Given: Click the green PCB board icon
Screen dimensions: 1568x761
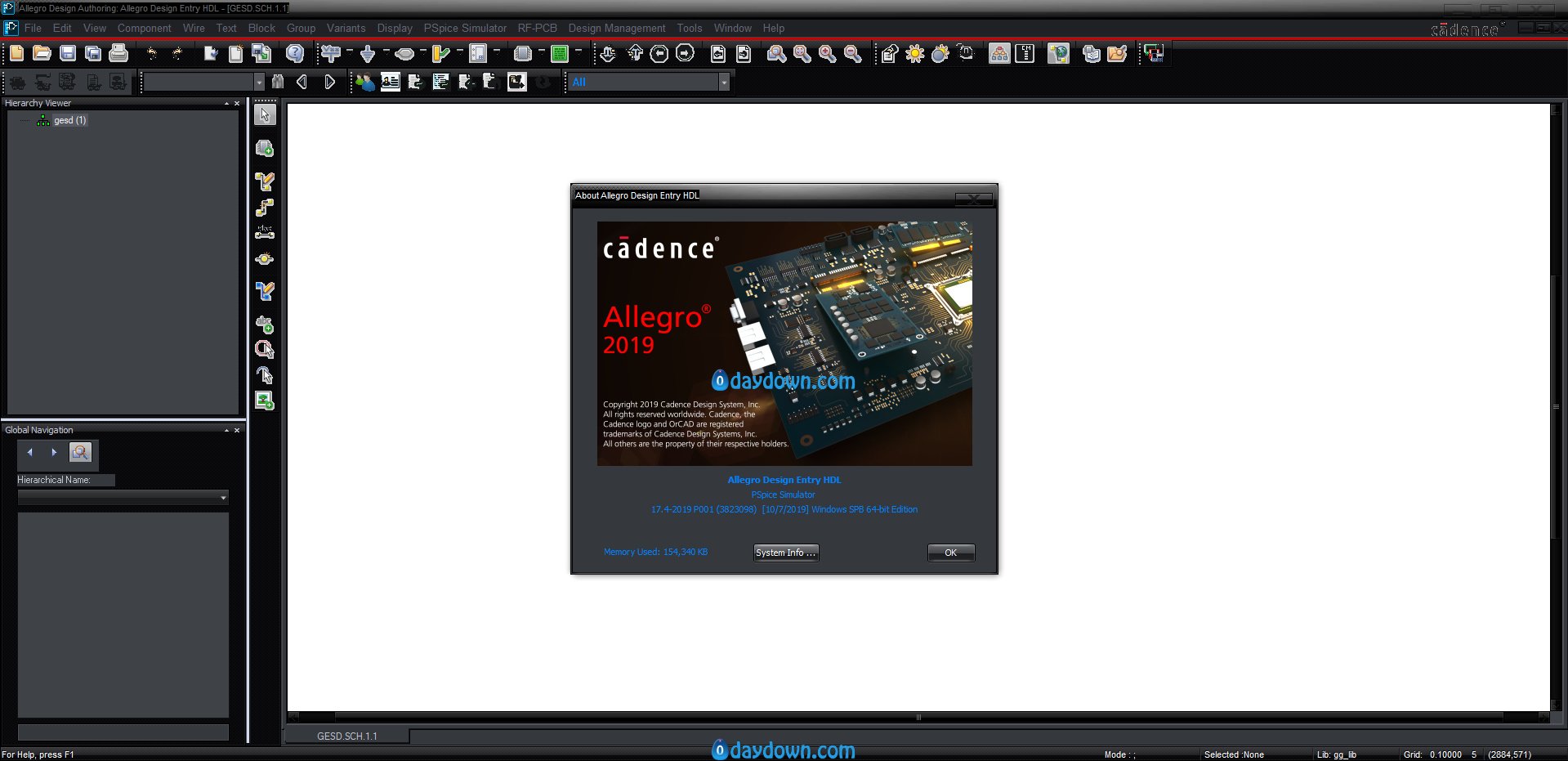Looking at the screenshot, I should [x=560, y=54].
